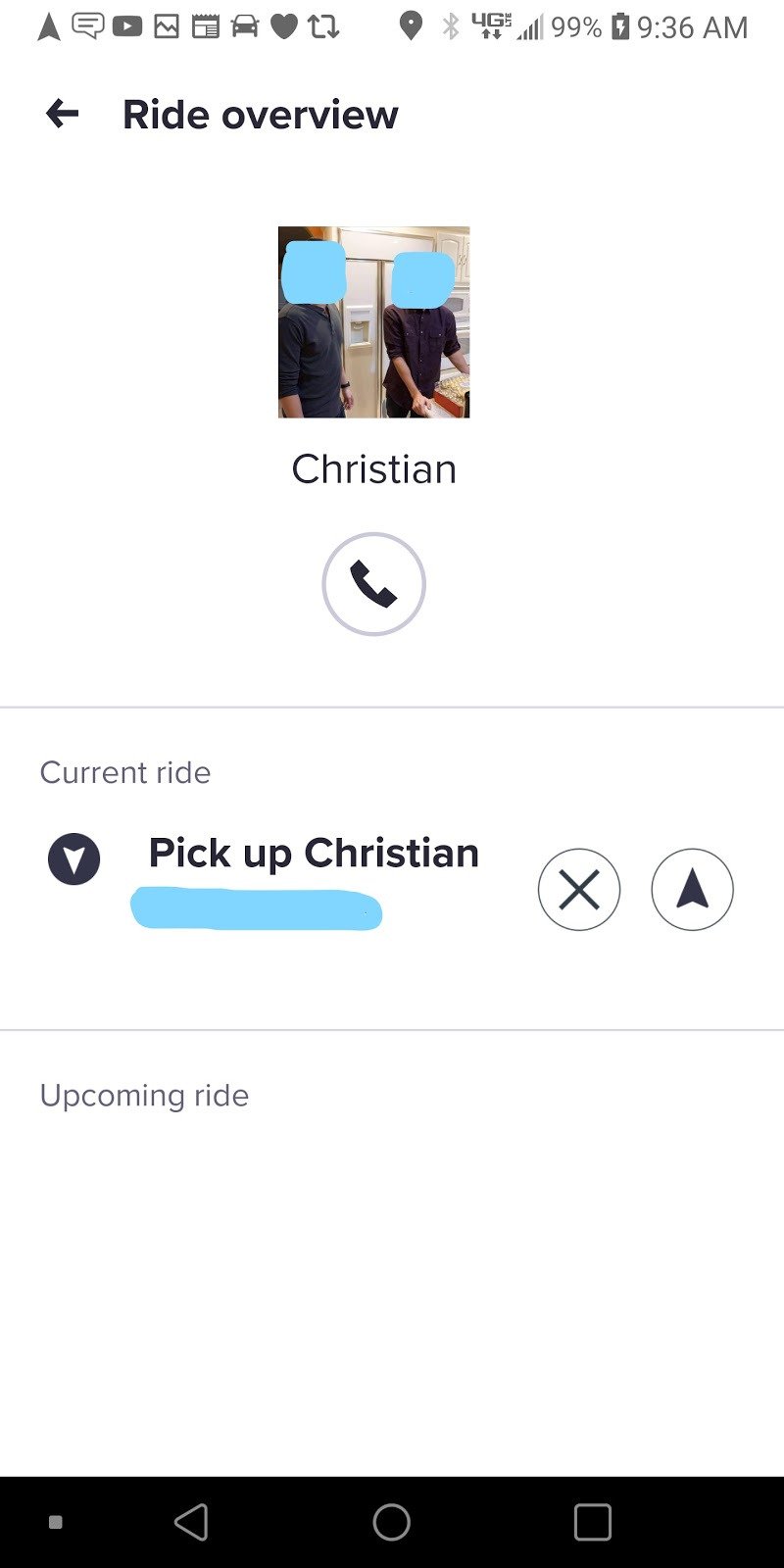
Task: Tap the Upcoming ride section heading
Action: coord(144,1095)
